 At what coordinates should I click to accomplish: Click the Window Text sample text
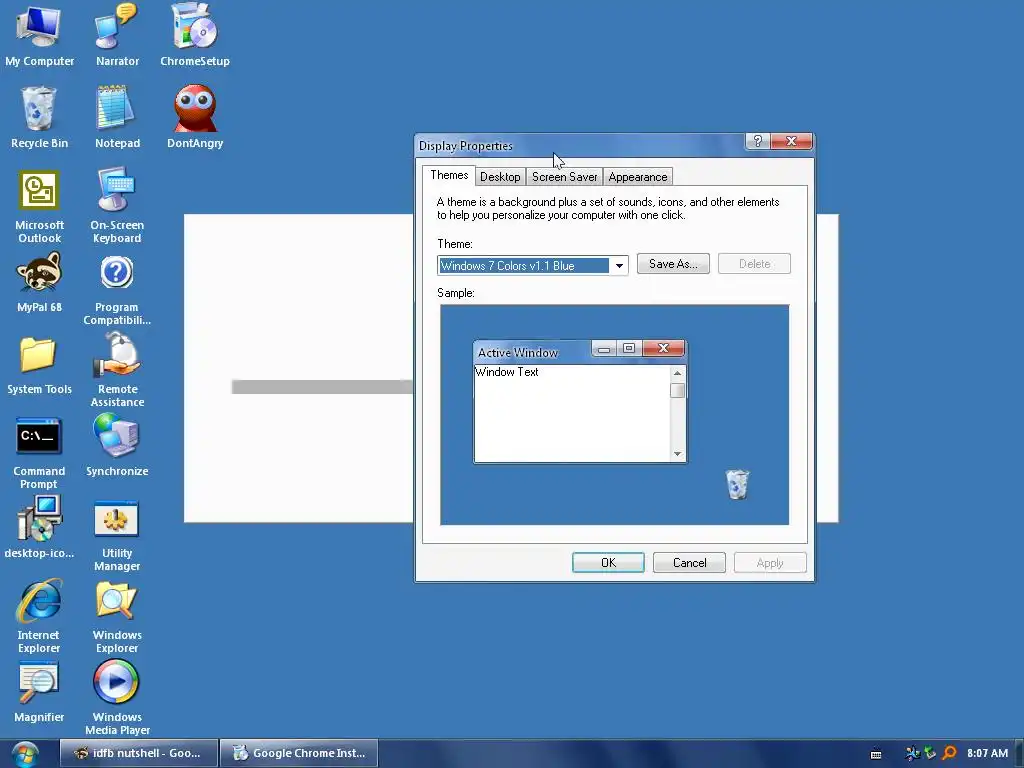click(507, 372)
